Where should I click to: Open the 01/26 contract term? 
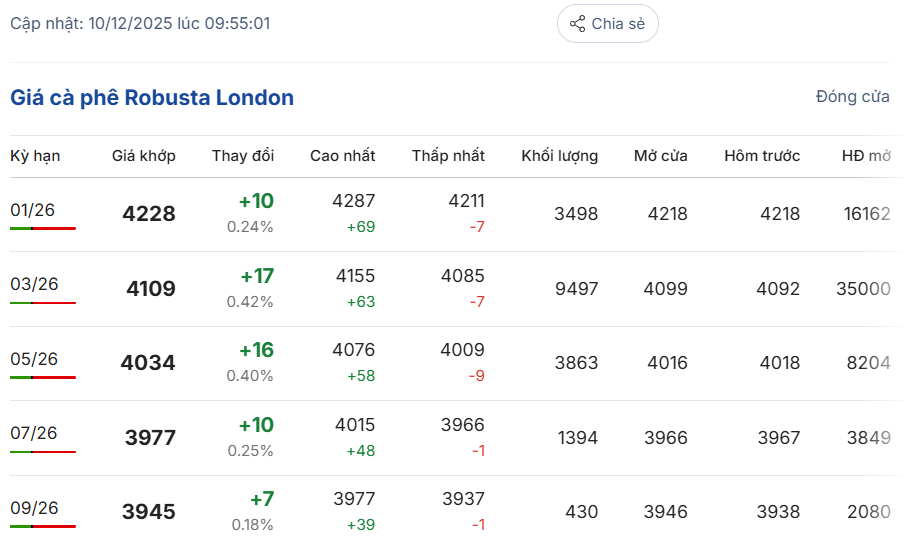[33, 210]
